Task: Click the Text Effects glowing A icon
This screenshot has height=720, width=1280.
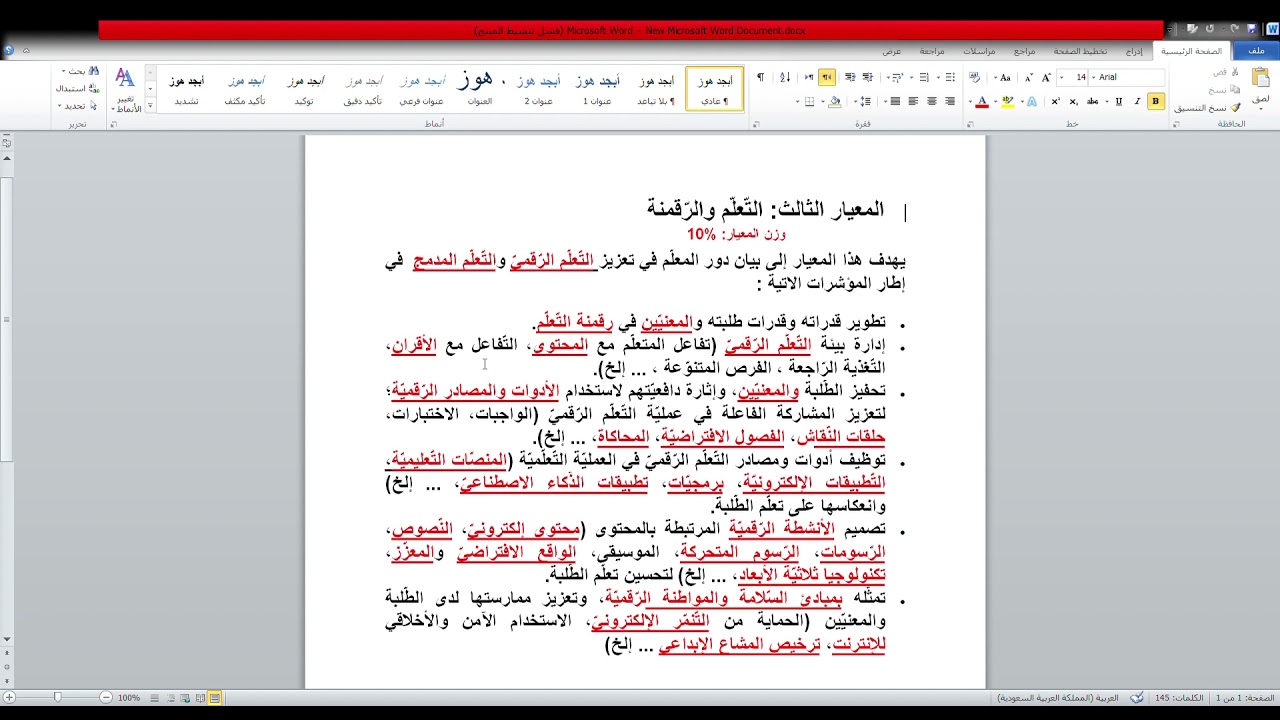Action: pyautogui.click(x=1032, y=101)
